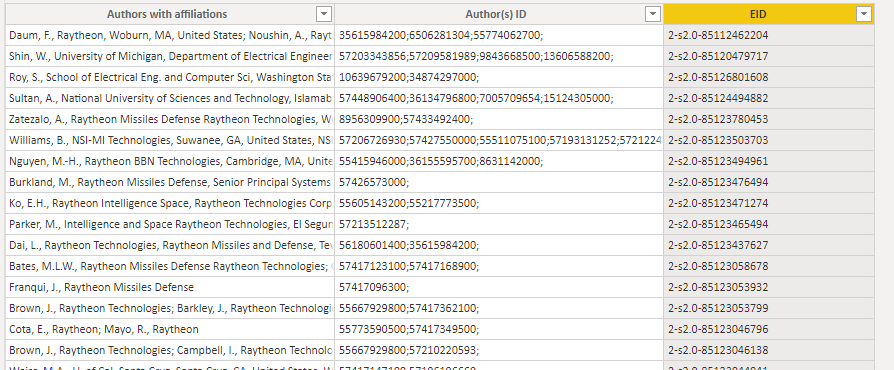Select the Author(s) ID column header
894x370 pixels.
499,14
